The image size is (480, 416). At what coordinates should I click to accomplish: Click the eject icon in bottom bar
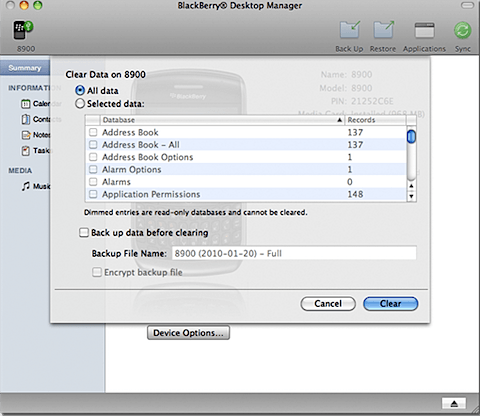[x=454, y=403]
